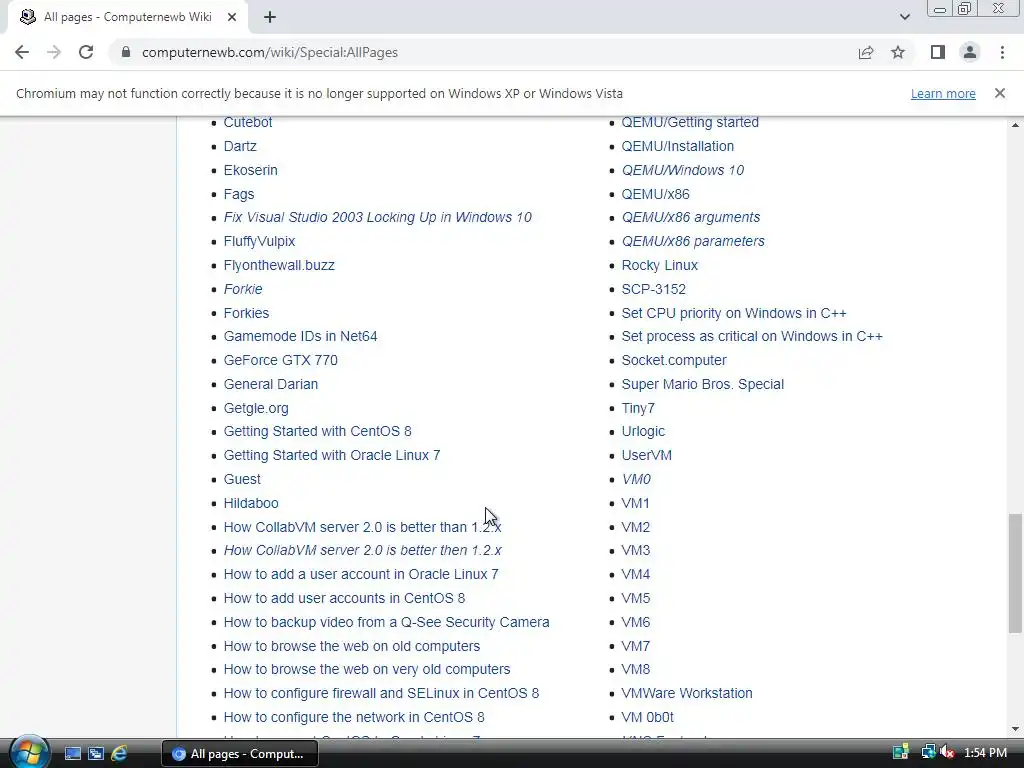Bookmark this page with the star
This screenshot has height=768, width=1024.
[898, 52]
